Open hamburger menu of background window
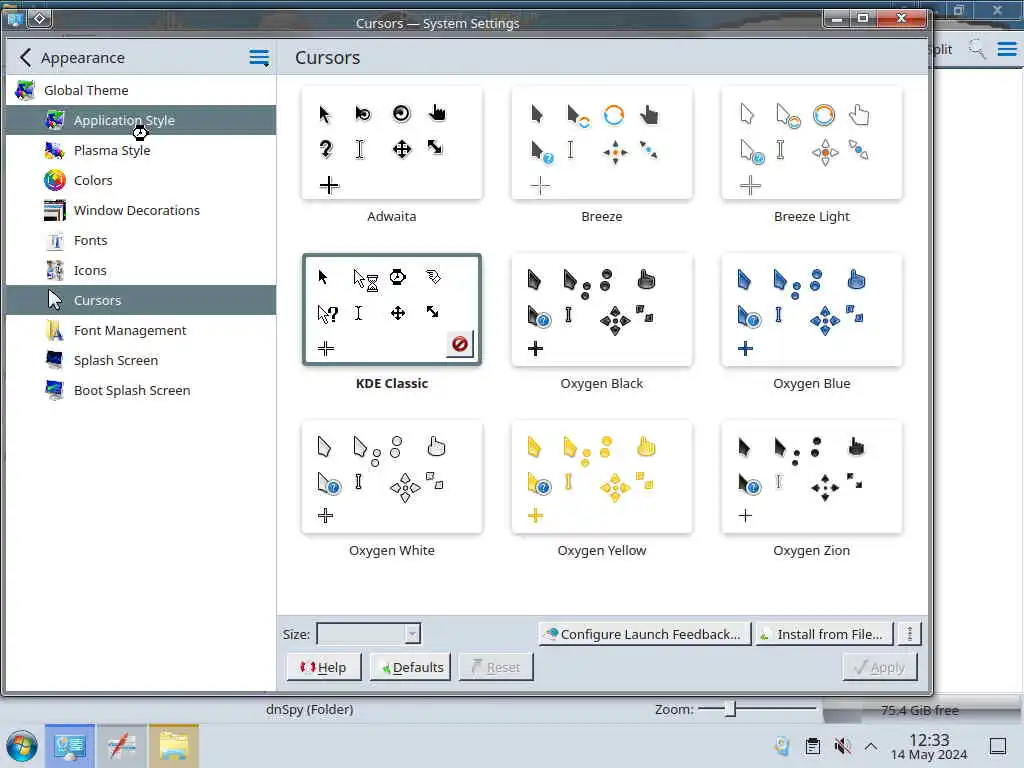1024x768 pixels. coord(1006,49)
